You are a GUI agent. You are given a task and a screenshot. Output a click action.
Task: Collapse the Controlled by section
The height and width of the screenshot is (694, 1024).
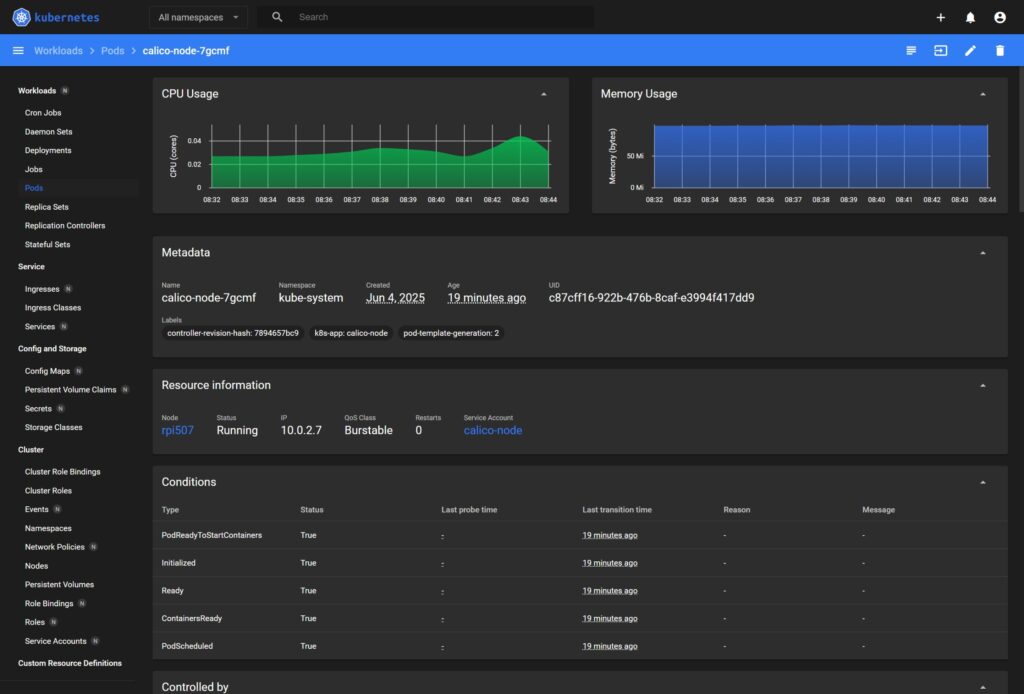pyautogui.click(x=983, y=687)
